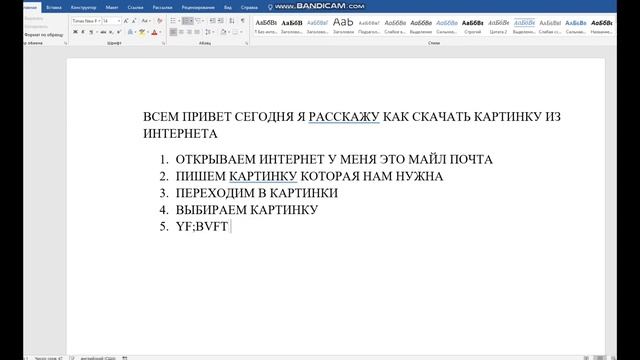Sort the selected text

point(232,20)
